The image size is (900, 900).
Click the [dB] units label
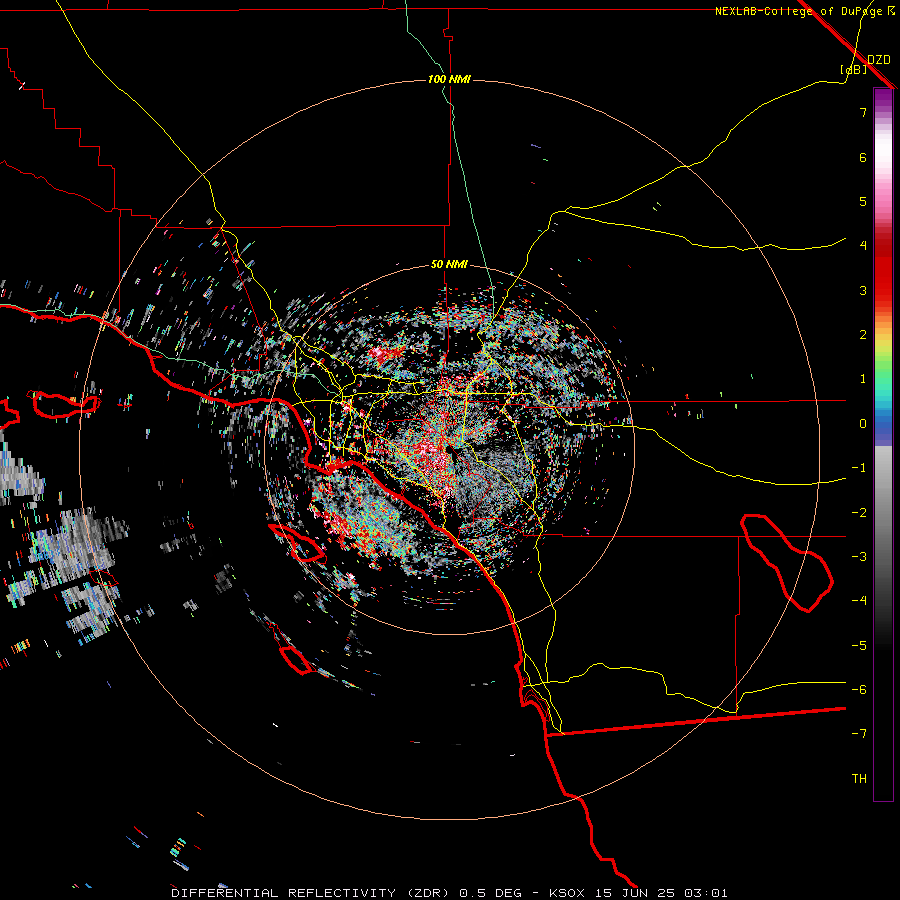click(x=854, y=69)
